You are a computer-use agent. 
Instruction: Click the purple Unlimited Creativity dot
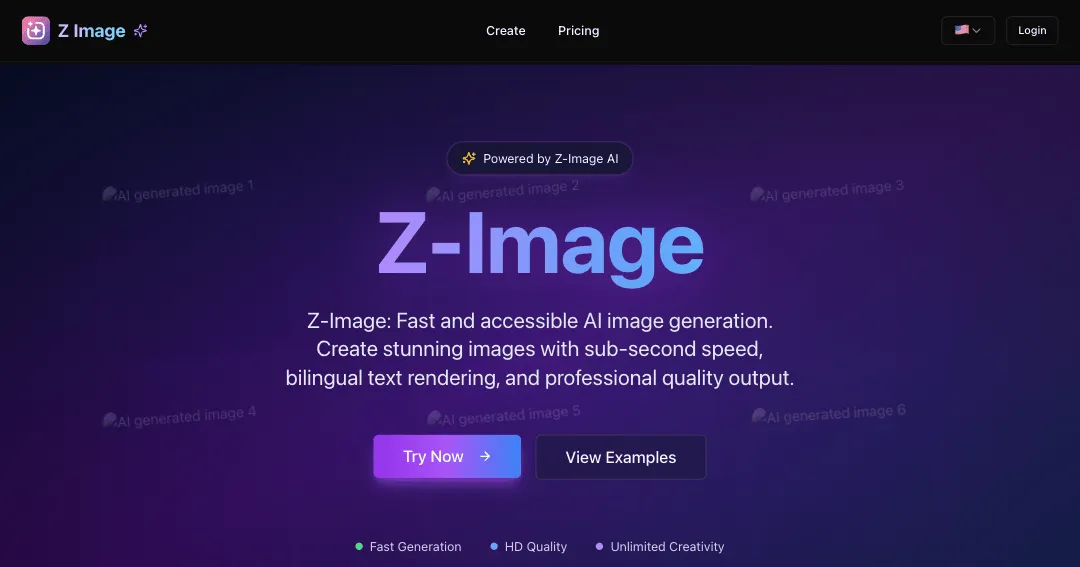pyautogui.click(x=599, y=546)
